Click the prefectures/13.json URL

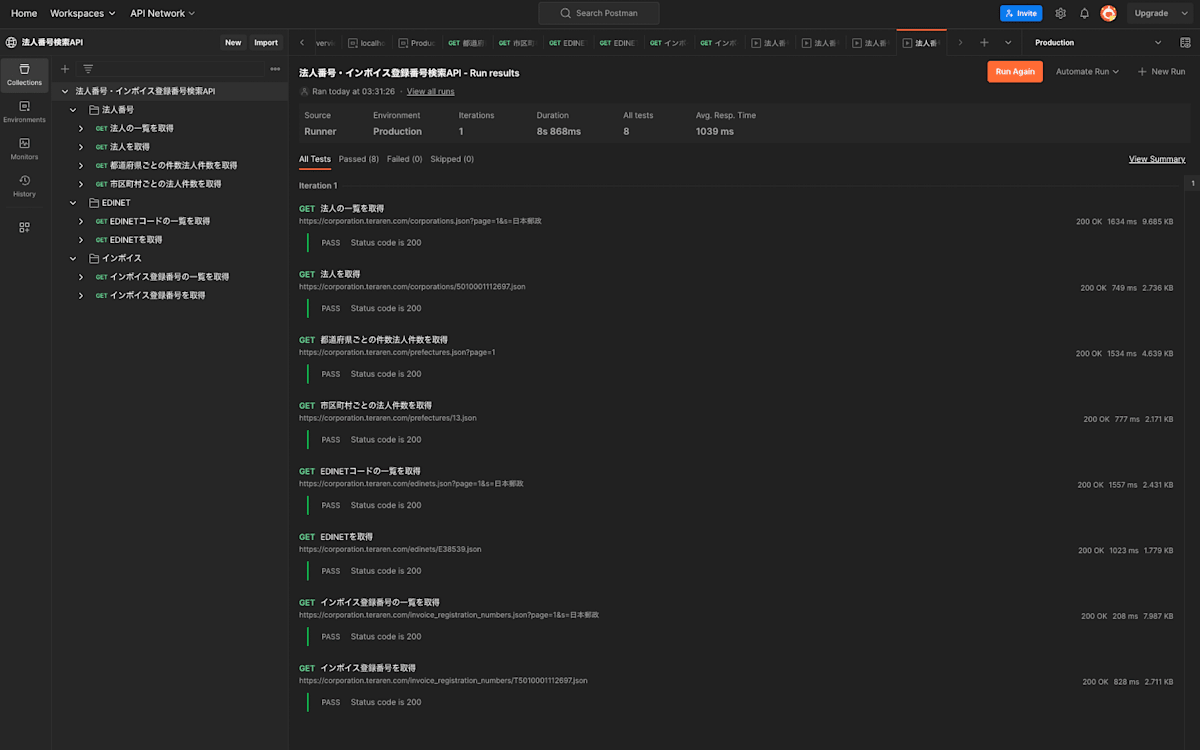click(388, 418)
